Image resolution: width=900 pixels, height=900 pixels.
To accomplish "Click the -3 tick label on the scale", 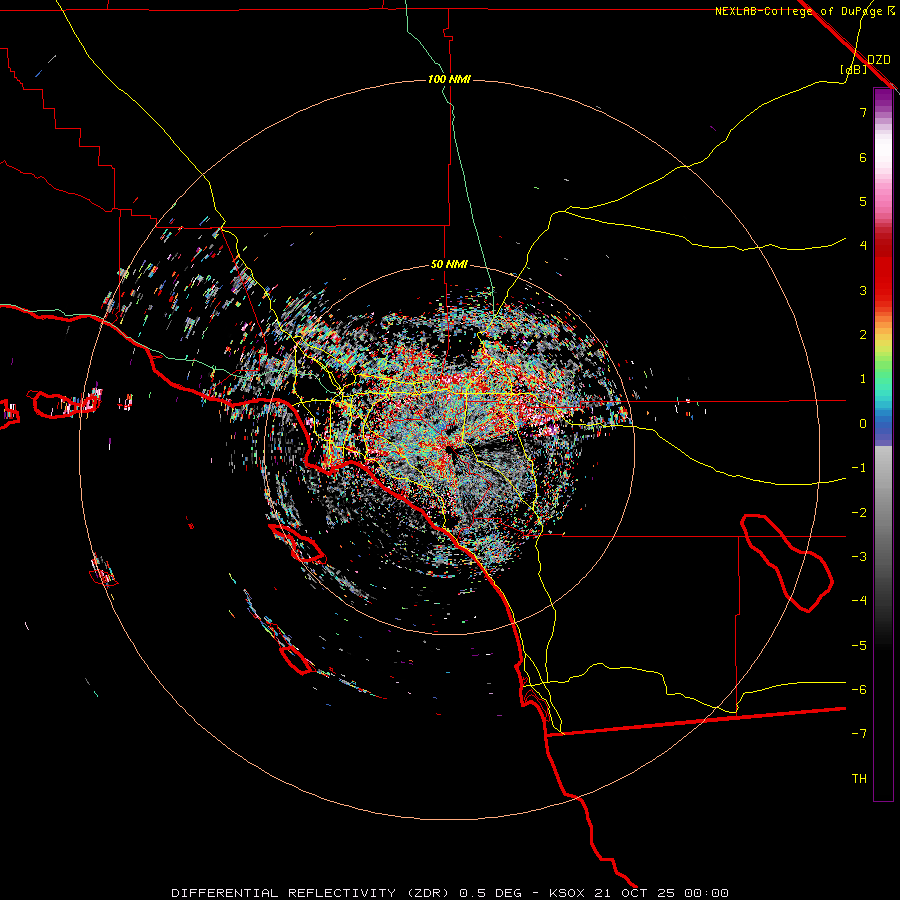I will pos(859,557).
